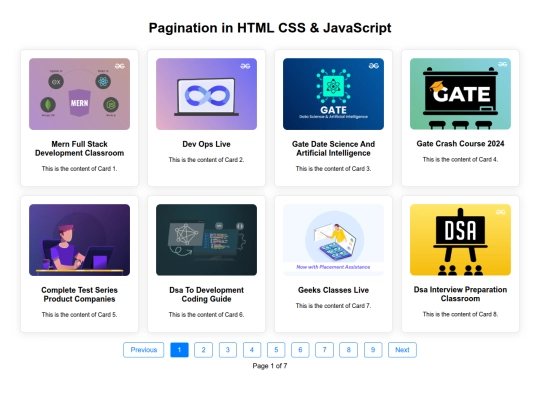Click the Placement Assistance illustration image

pyautogui.click(x=333, y=240)
